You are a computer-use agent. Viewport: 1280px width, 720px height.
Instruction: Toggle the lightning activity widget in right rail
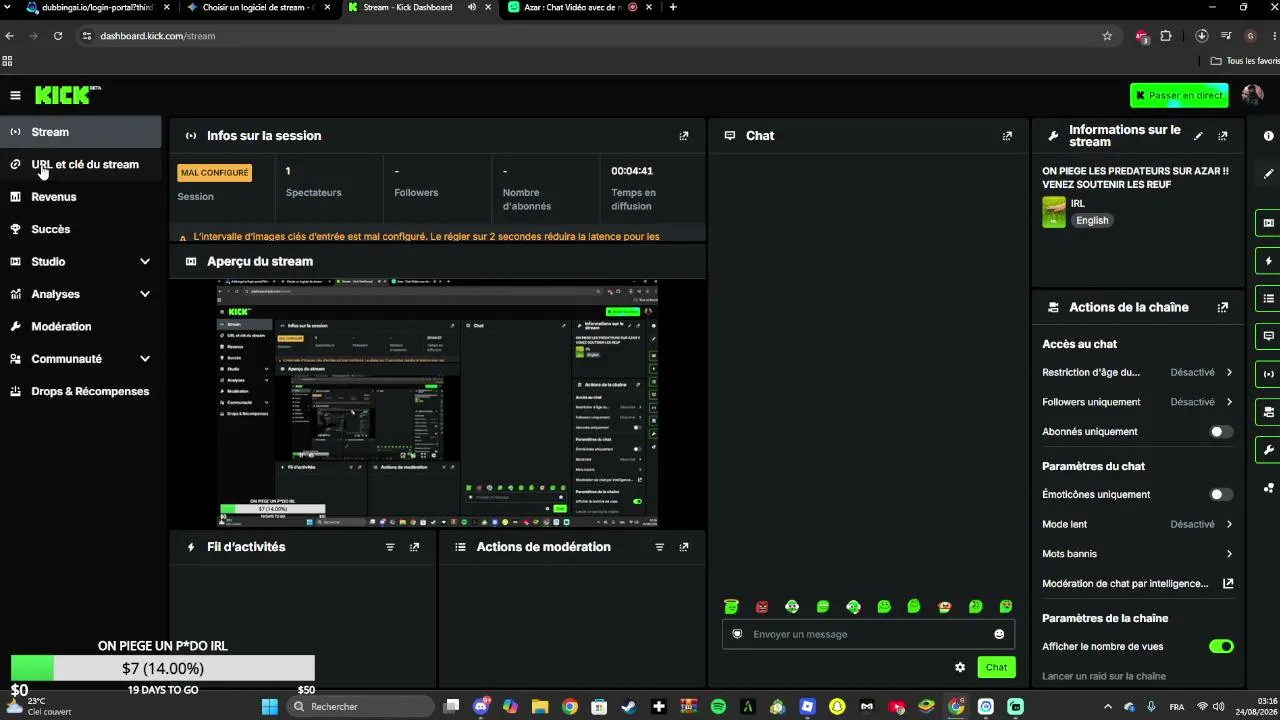(1269, 261)
